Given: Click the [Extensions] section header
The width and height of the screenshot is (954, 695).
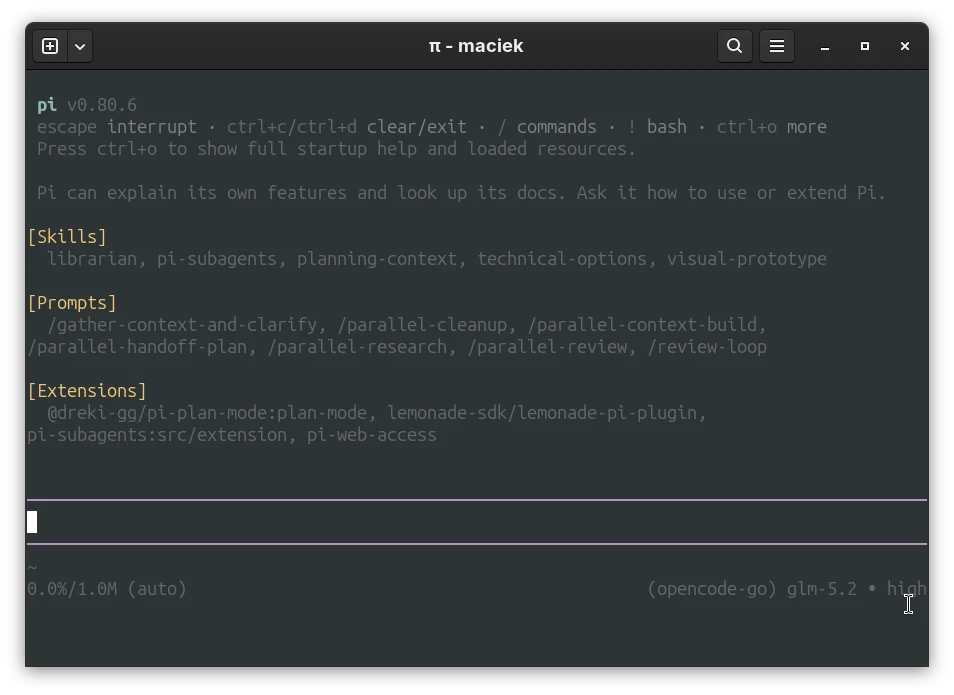Looking at the screenshot, I should click(87, 391).
